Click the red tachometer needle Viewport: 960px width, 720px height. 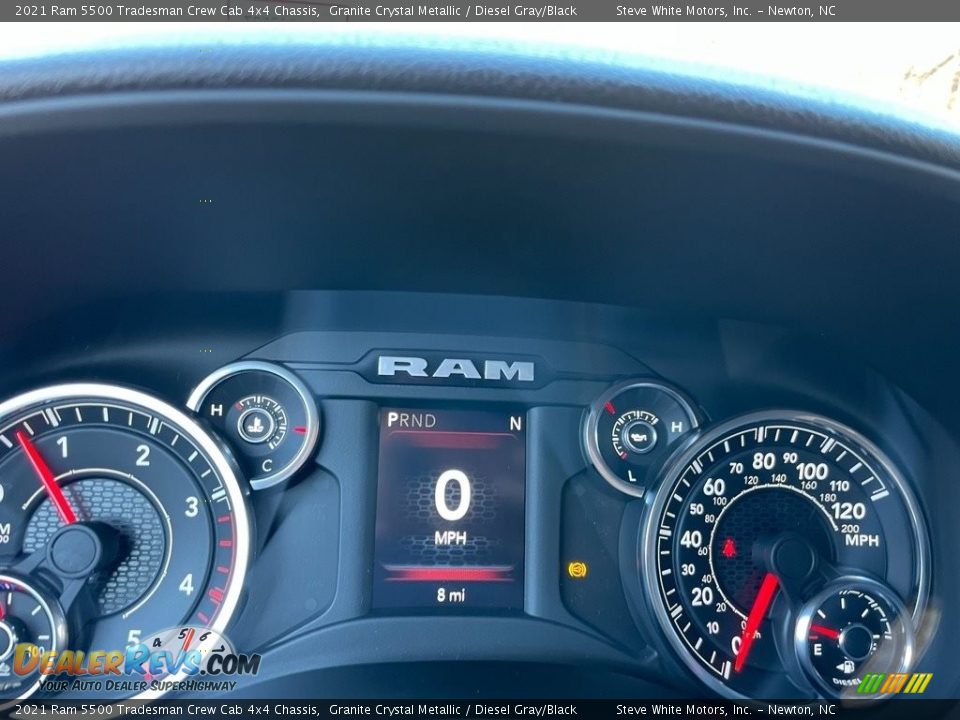46,477
